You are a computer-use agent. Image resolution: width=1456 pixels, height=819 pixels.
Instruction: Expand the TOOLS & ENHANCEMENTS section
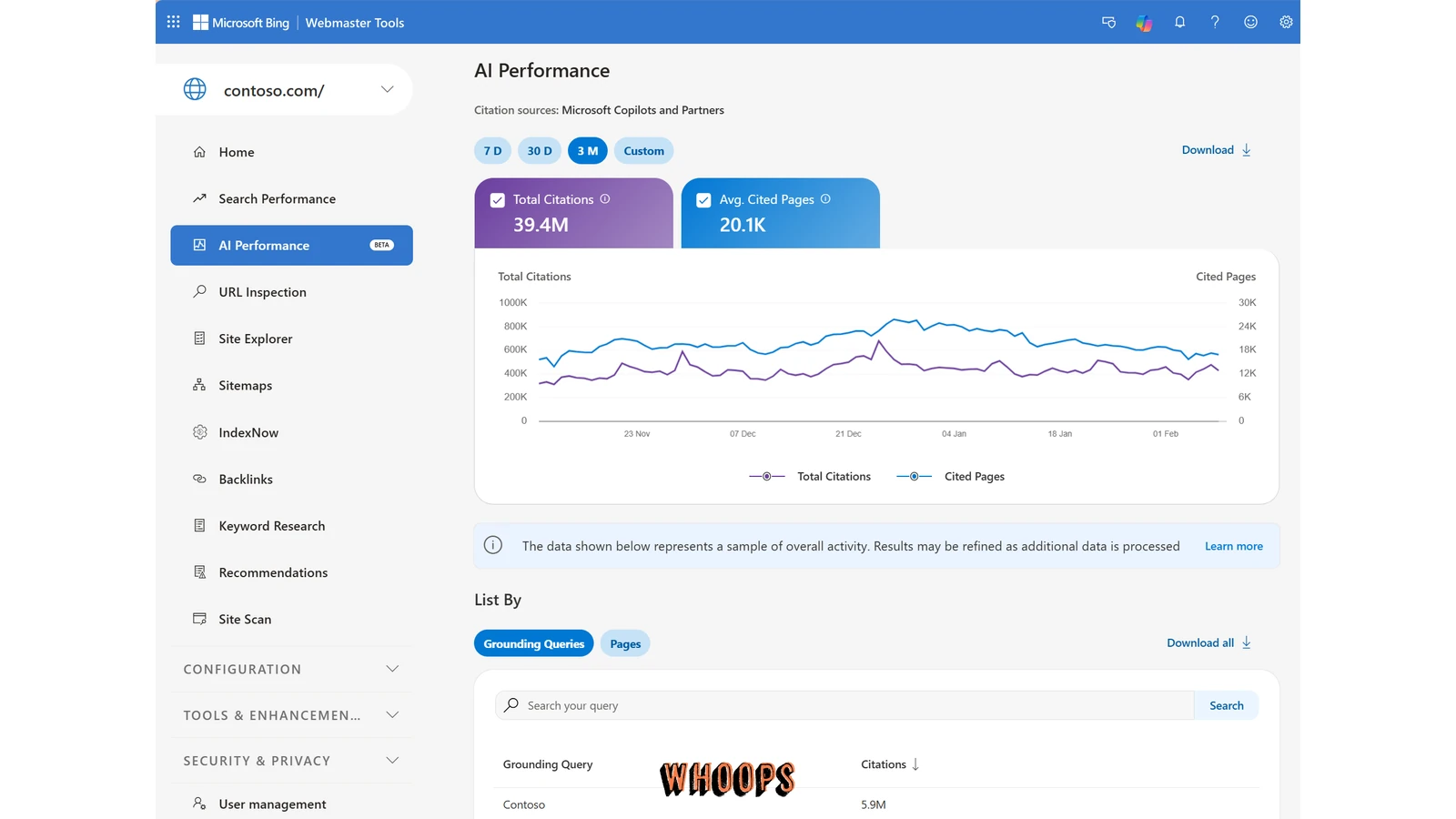coord(292,715)
